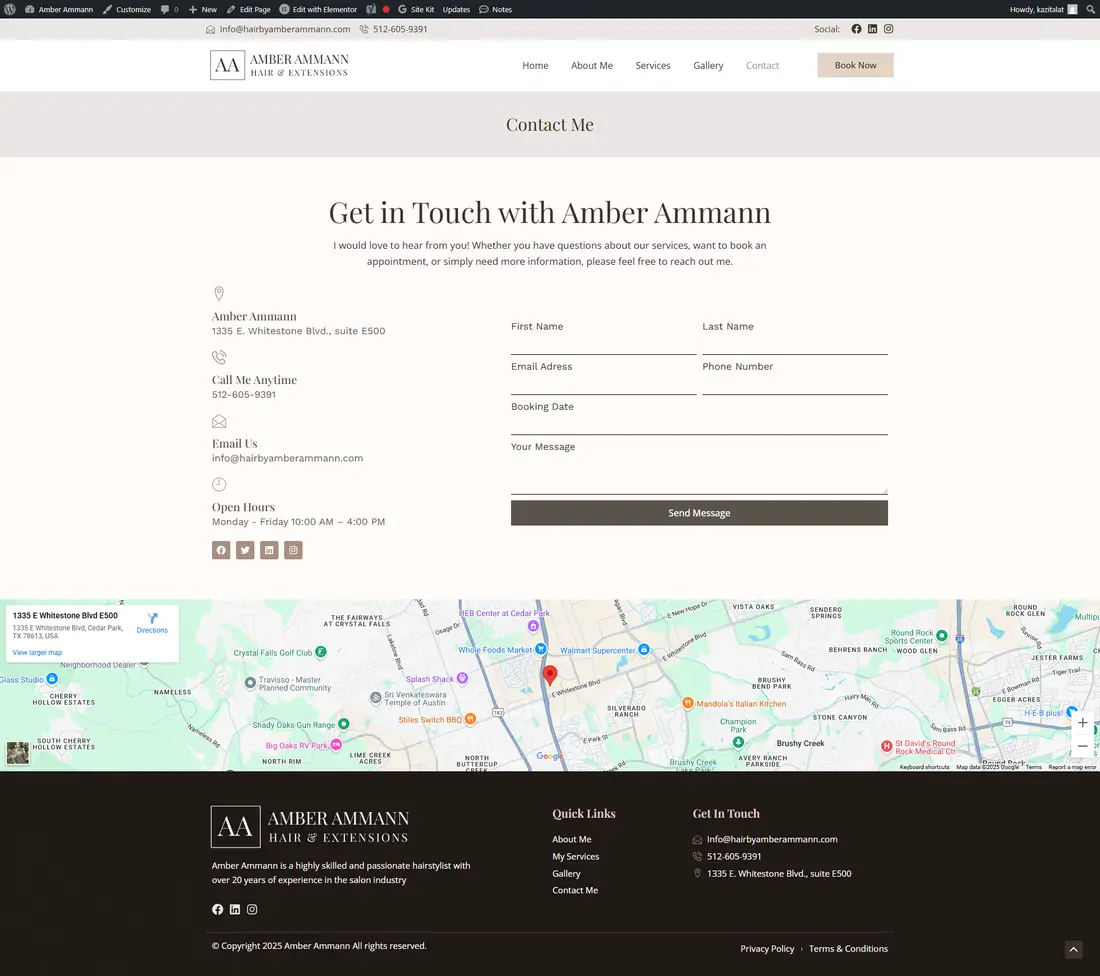Viewport: 1100px width, 976px height.
Task: Go to the Home nav item
Action: pos(535,65)
